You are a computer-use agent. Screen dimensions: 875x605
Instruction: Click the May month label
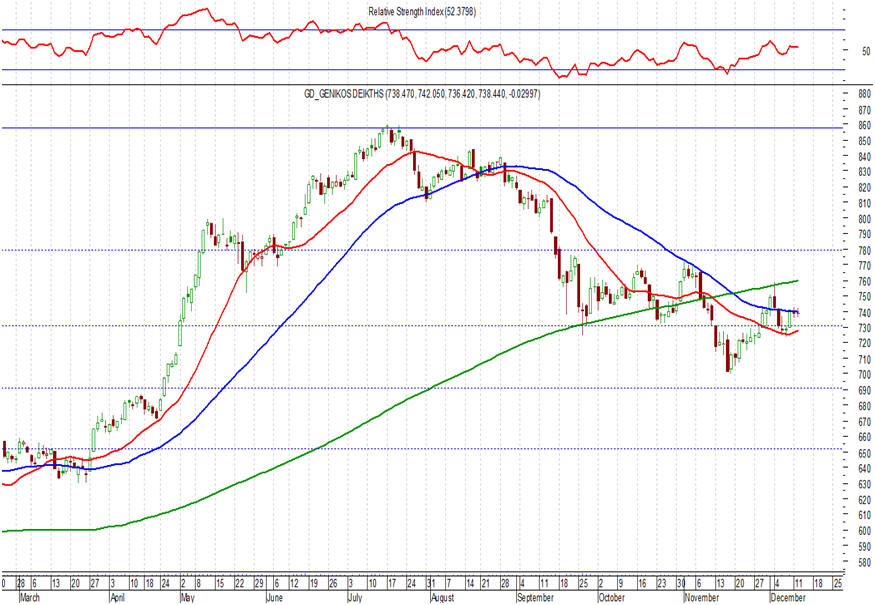188,597
